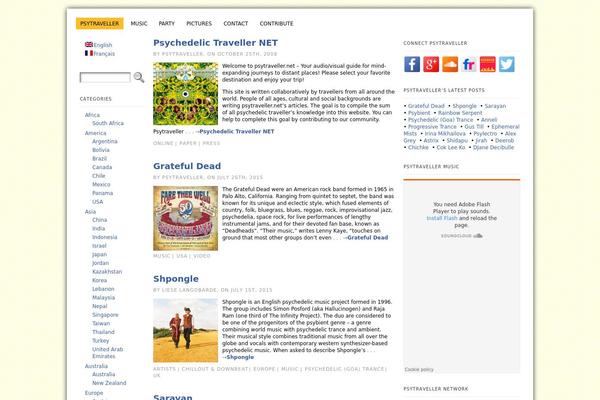
Task: Open the Shpongle post title
Action: click(x=176, y=279)
